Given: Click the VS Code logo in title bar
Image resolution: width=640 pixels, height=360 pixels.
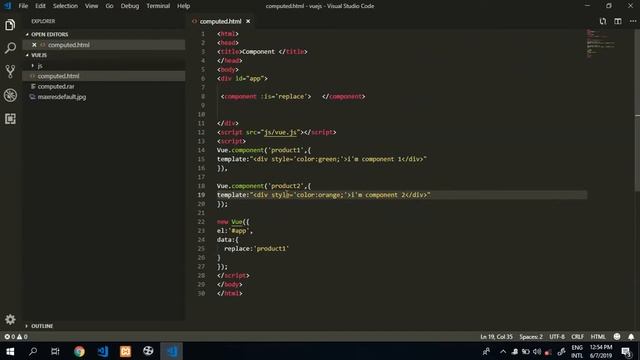Looking at the screenshot, I should 8,6.
